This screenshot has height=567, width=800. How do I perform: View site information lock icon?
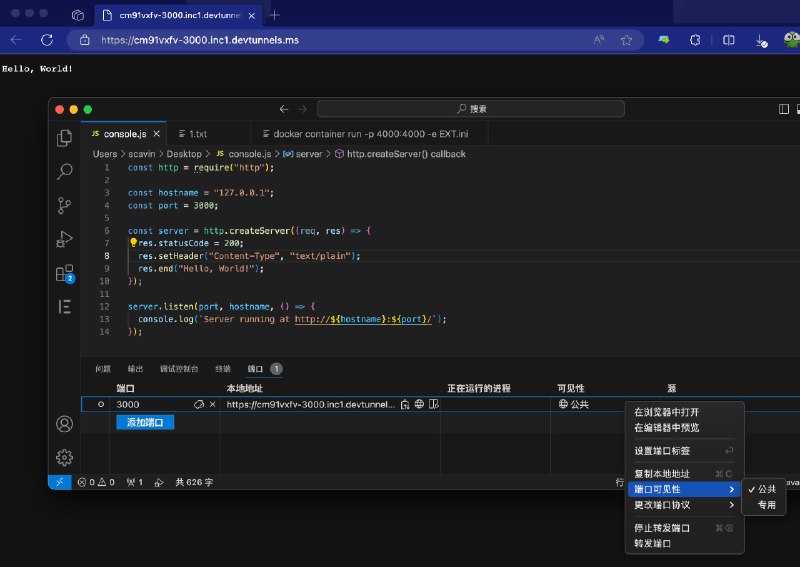point(85,40)
